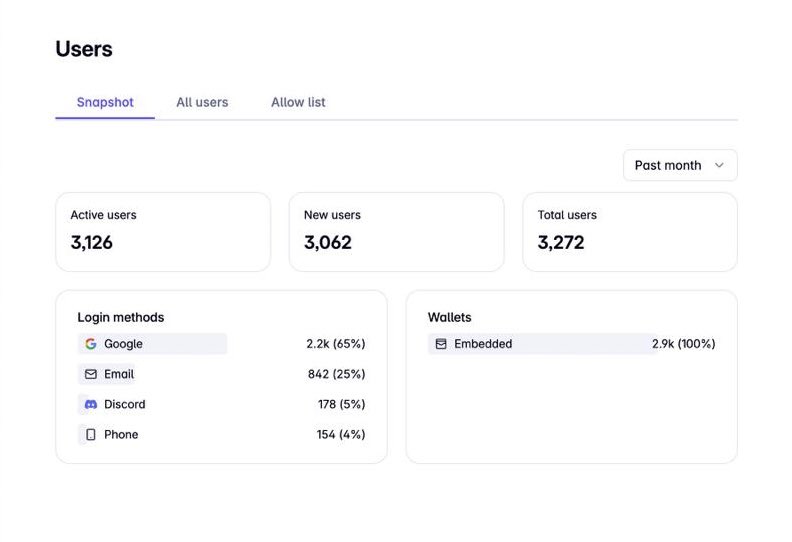Click the Email envelope icon
Image resolution: width=792 pixels, height=542 pixels.
pyautogui.click(x=91, y=374)
